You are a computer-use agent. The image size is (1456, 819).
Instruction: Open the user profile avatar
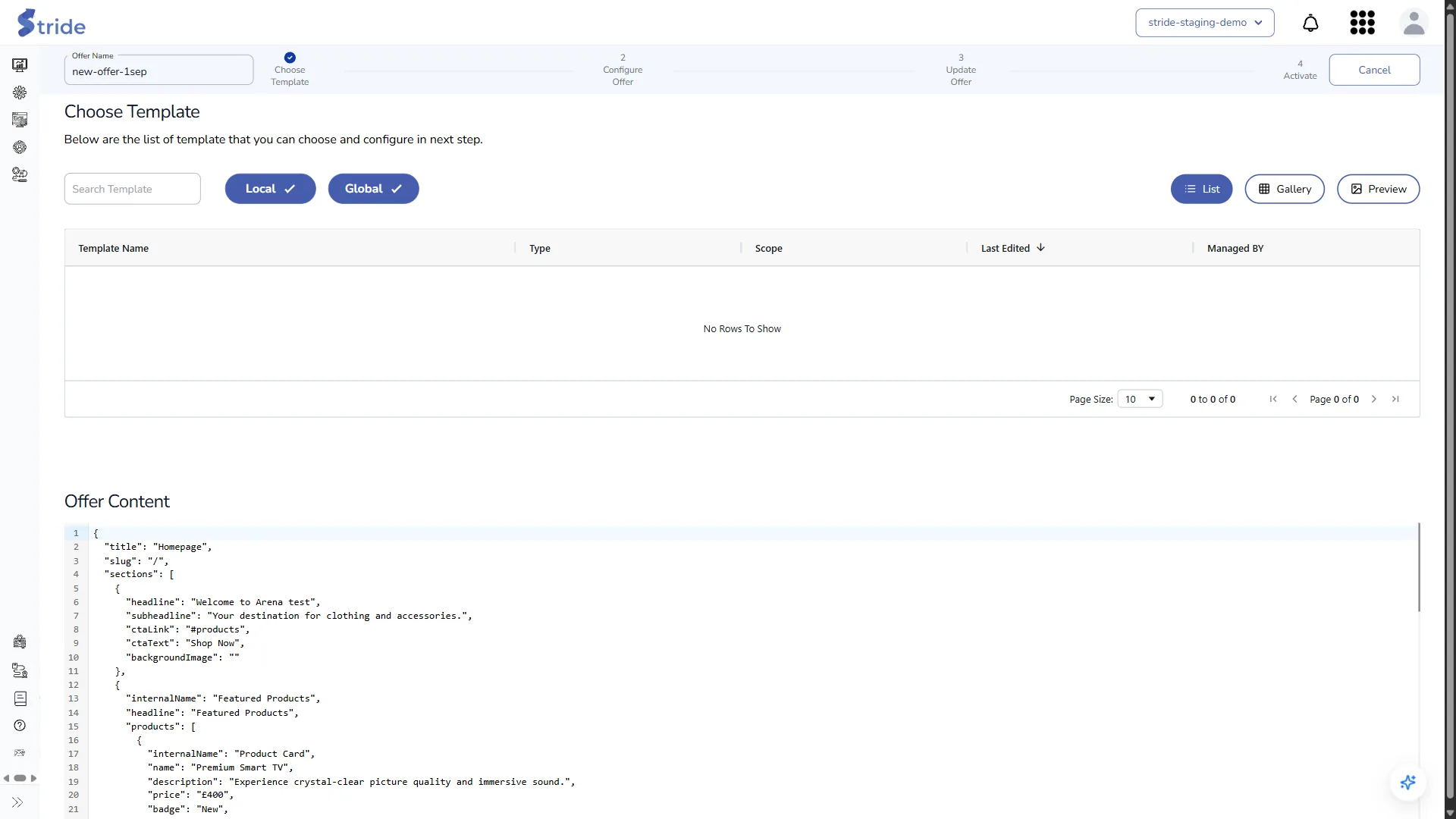pos(1414,23)
